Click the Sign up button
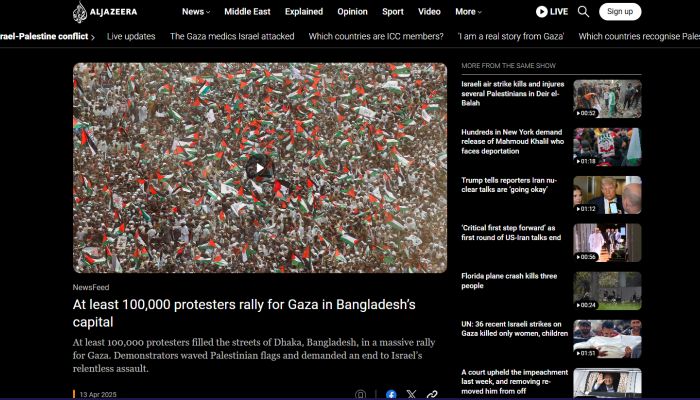Viewport: 700px width, 400px height. point(620,12)
